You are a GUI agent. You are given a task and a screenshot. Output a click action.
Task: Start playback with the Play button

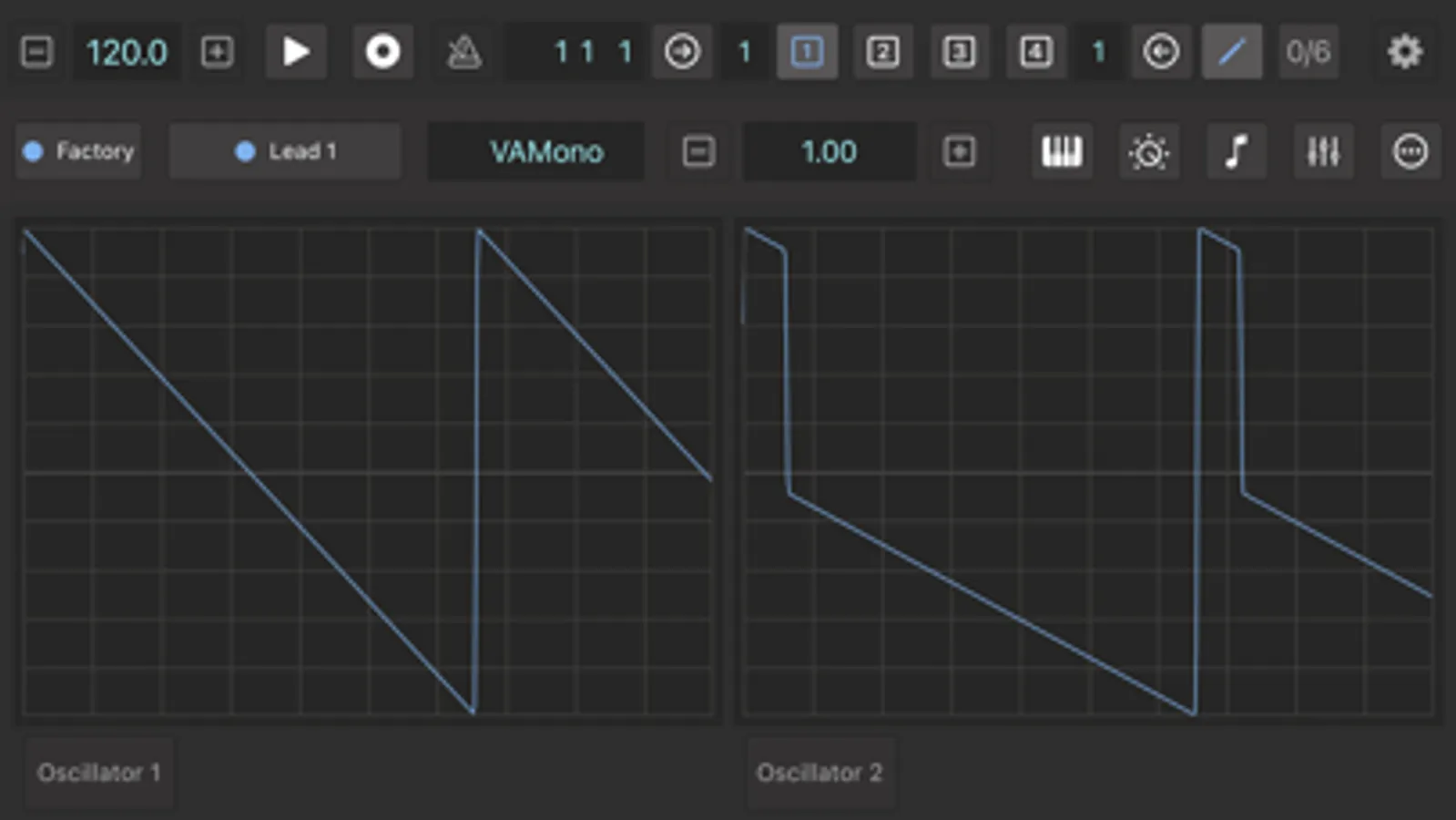coord(295,52)
